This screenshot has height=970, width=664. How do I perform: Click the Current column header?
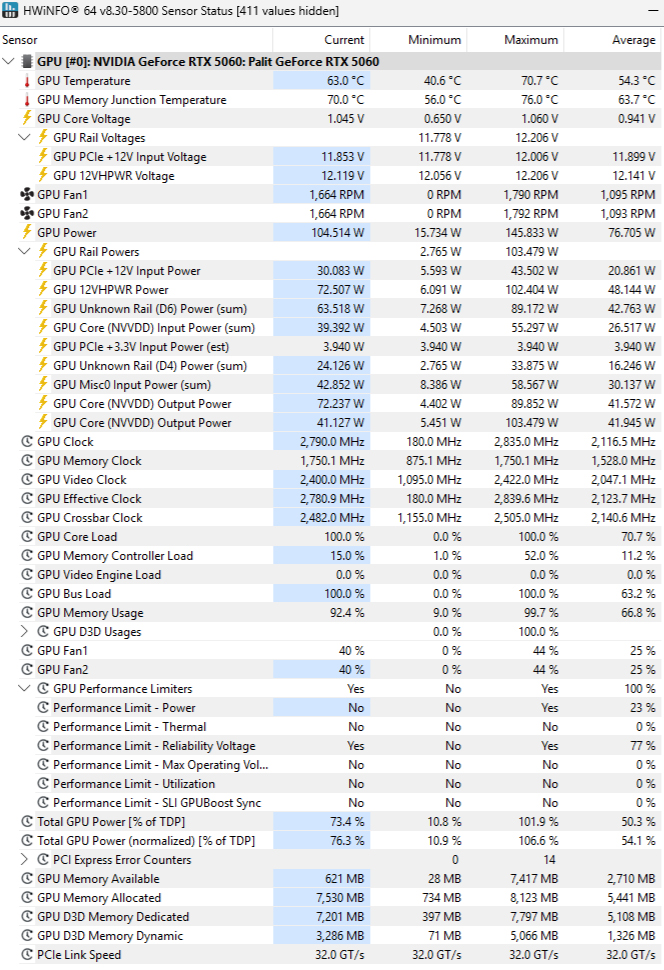coord(321,40)
